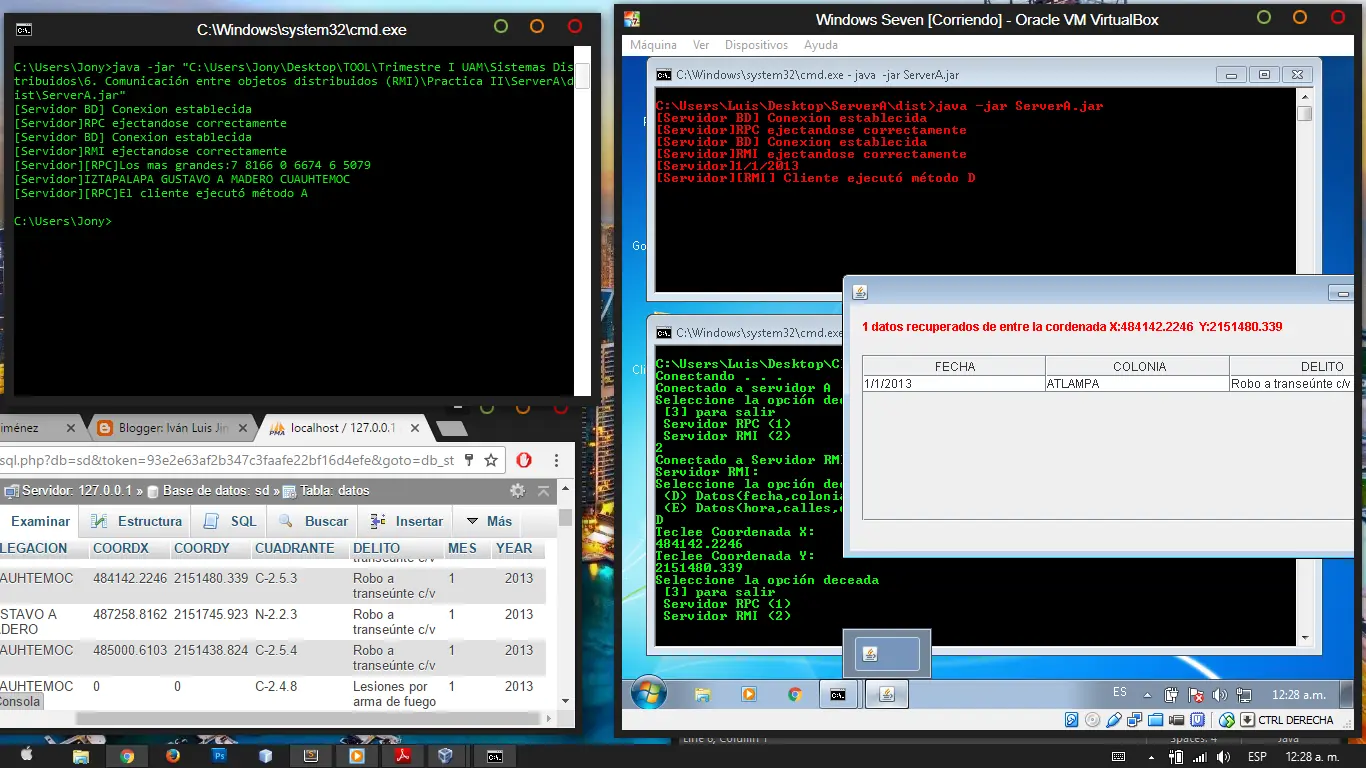Select the Examinar tab
The image size is (1366, 768).
point(41,521)
